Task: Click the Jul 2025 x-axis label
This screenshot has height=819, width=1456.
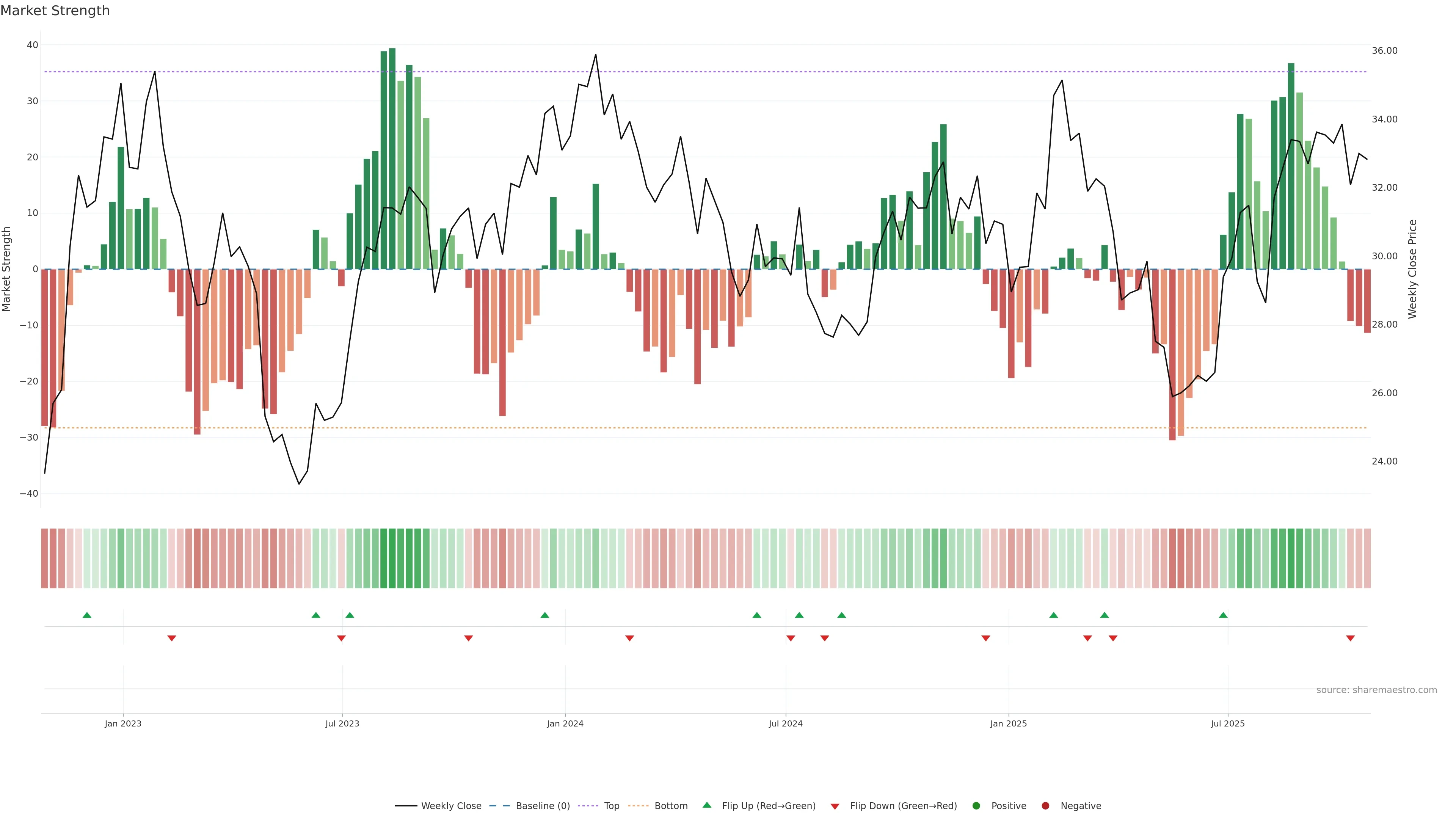Action: [x=1228, y=723]
